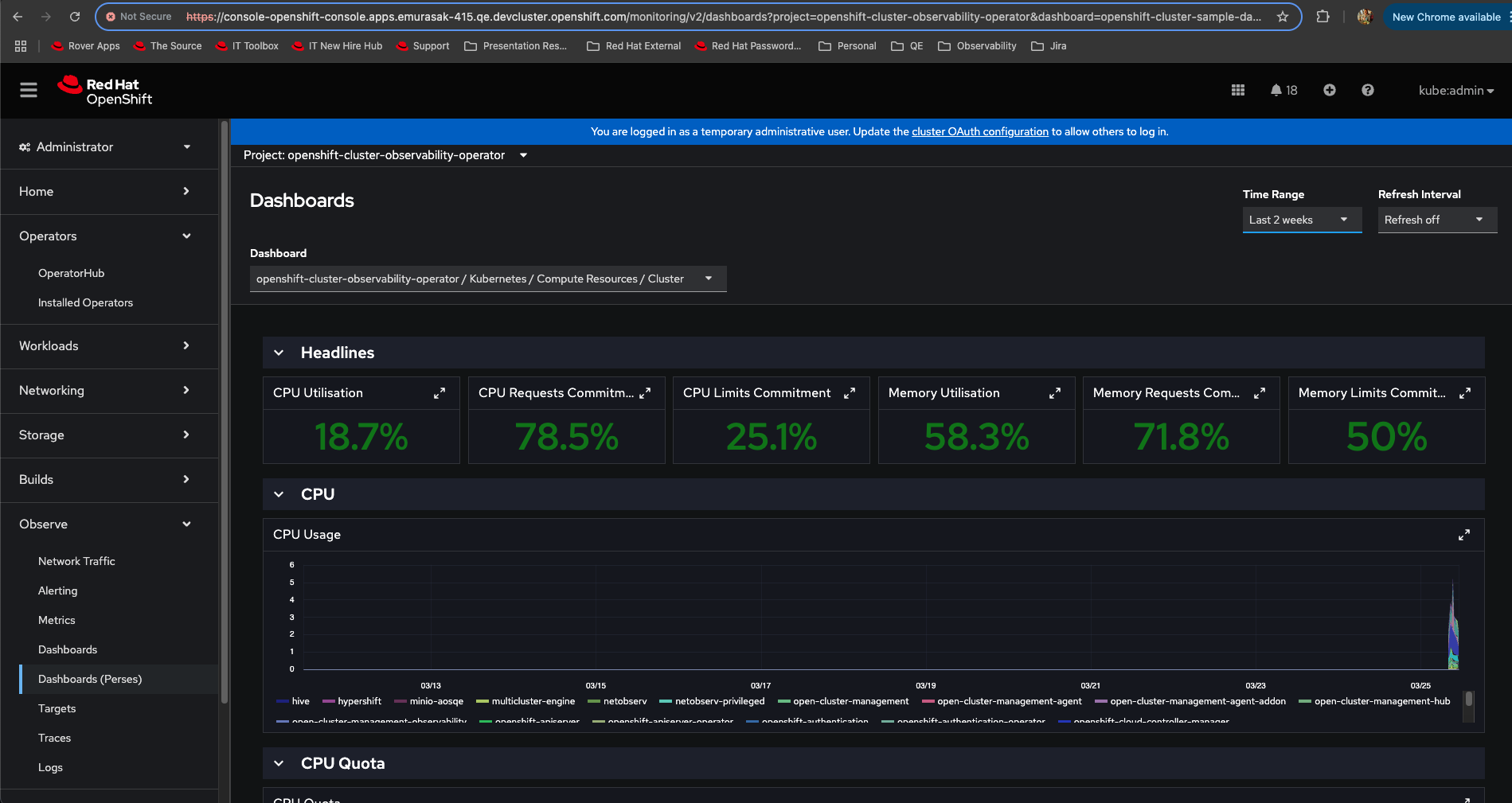Open the hamburger navigation menu
The width and height of the screenshot is (1512, 803).
click(29, 91)
